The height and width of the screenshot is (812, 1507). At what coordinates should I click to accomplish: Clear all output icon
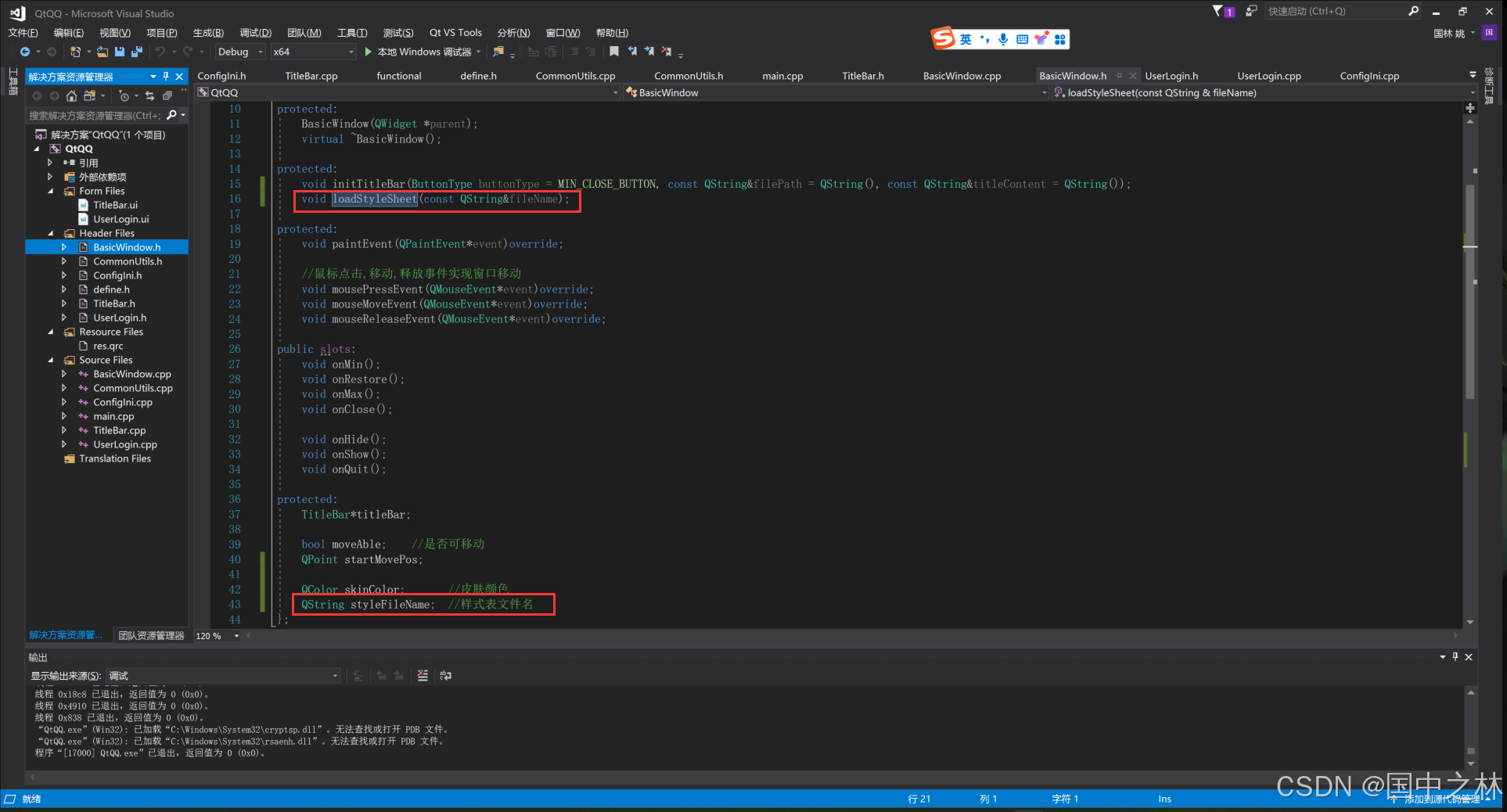(x=423, y=675)
